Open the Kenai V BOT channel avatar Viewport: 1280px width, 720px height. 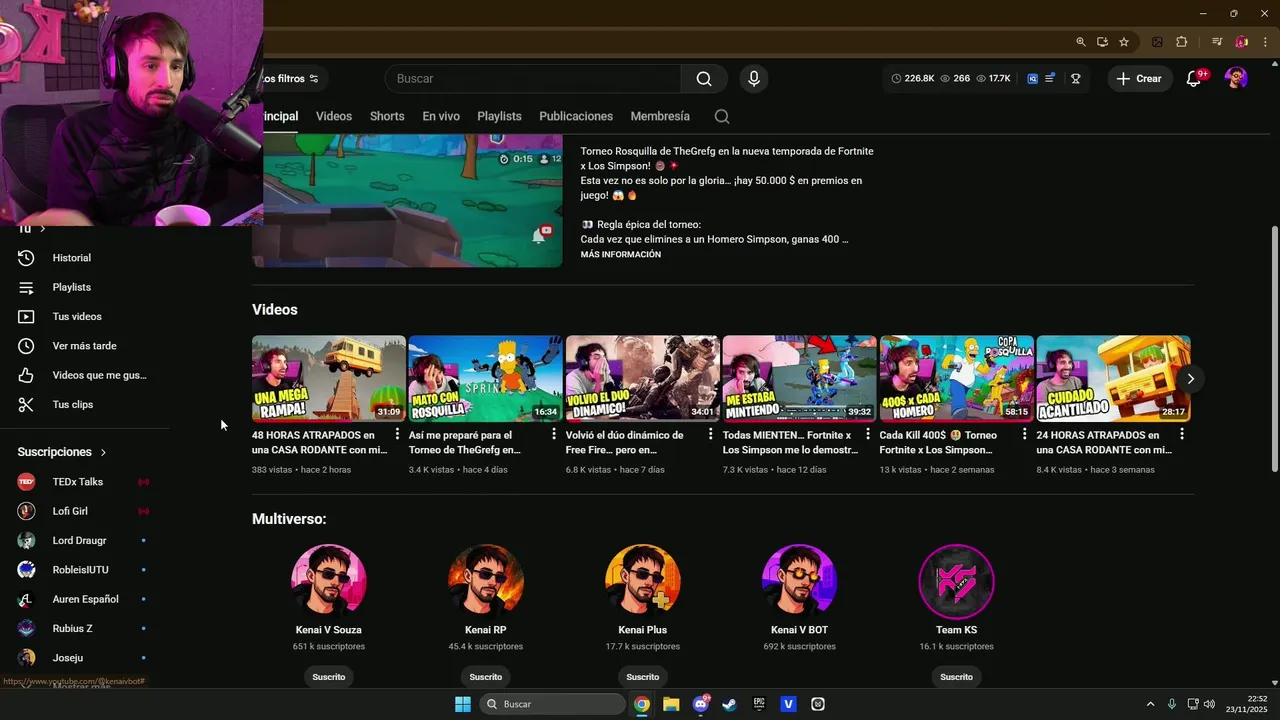coord(799,581)
